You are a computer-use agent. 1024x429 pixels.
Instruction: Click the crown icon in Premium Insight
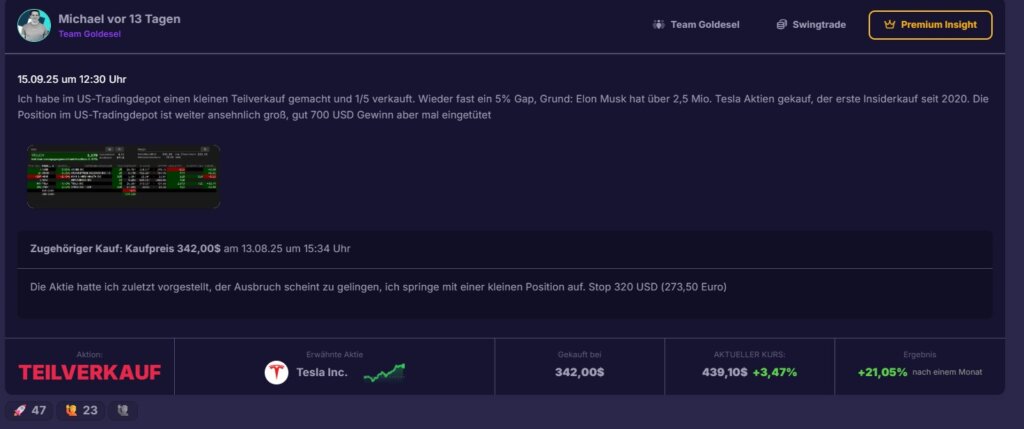tap(889, 25)
